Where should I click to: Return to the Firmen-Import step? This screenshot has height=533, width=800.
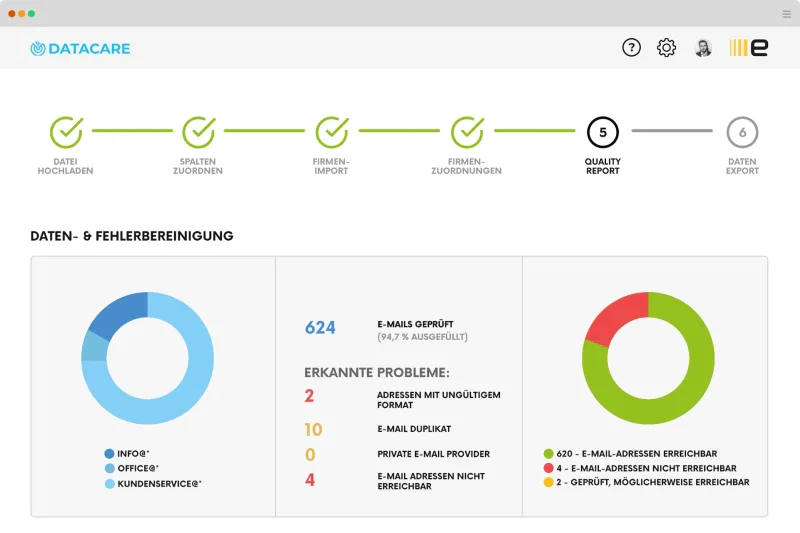332,132
